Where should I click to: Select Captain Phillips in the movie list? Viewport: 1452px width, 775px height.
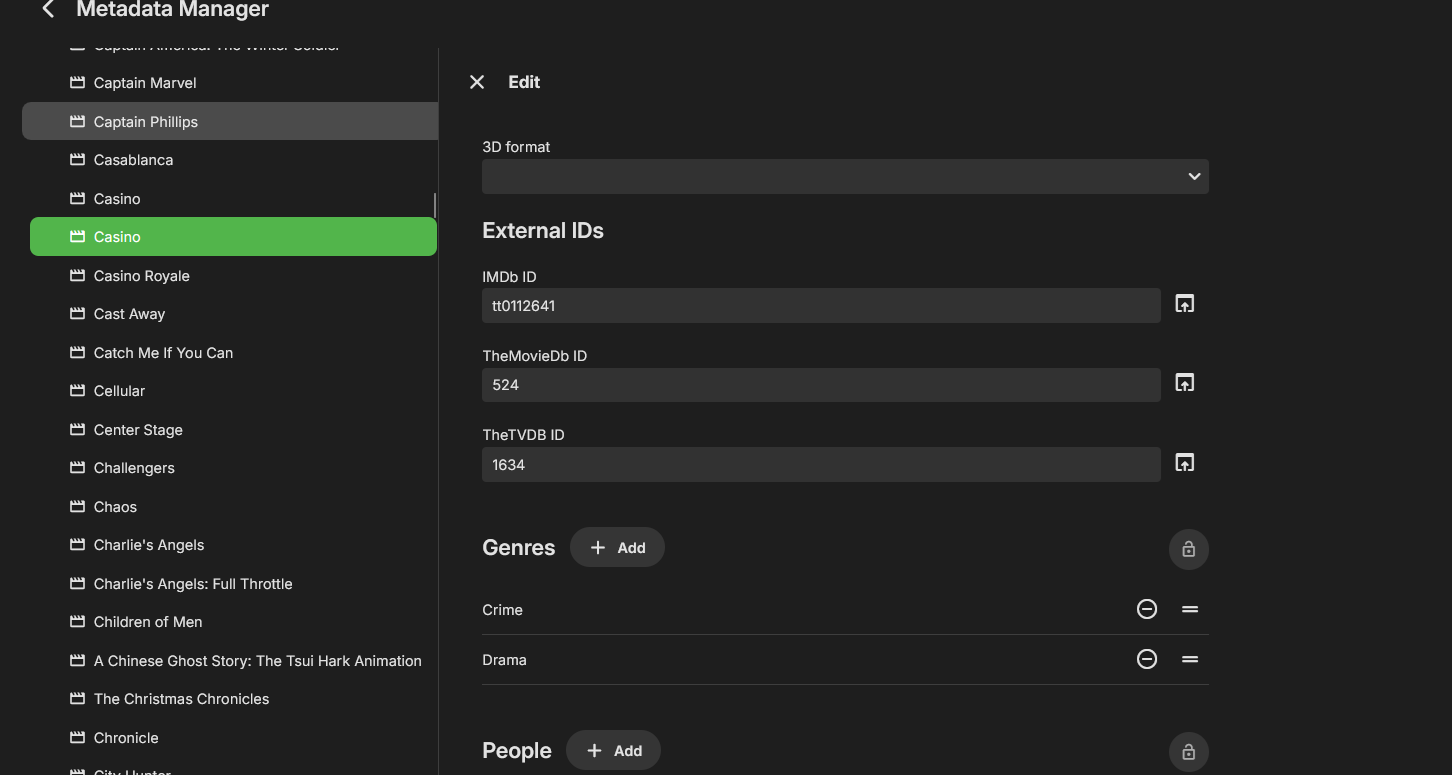[x=146, y=122]
